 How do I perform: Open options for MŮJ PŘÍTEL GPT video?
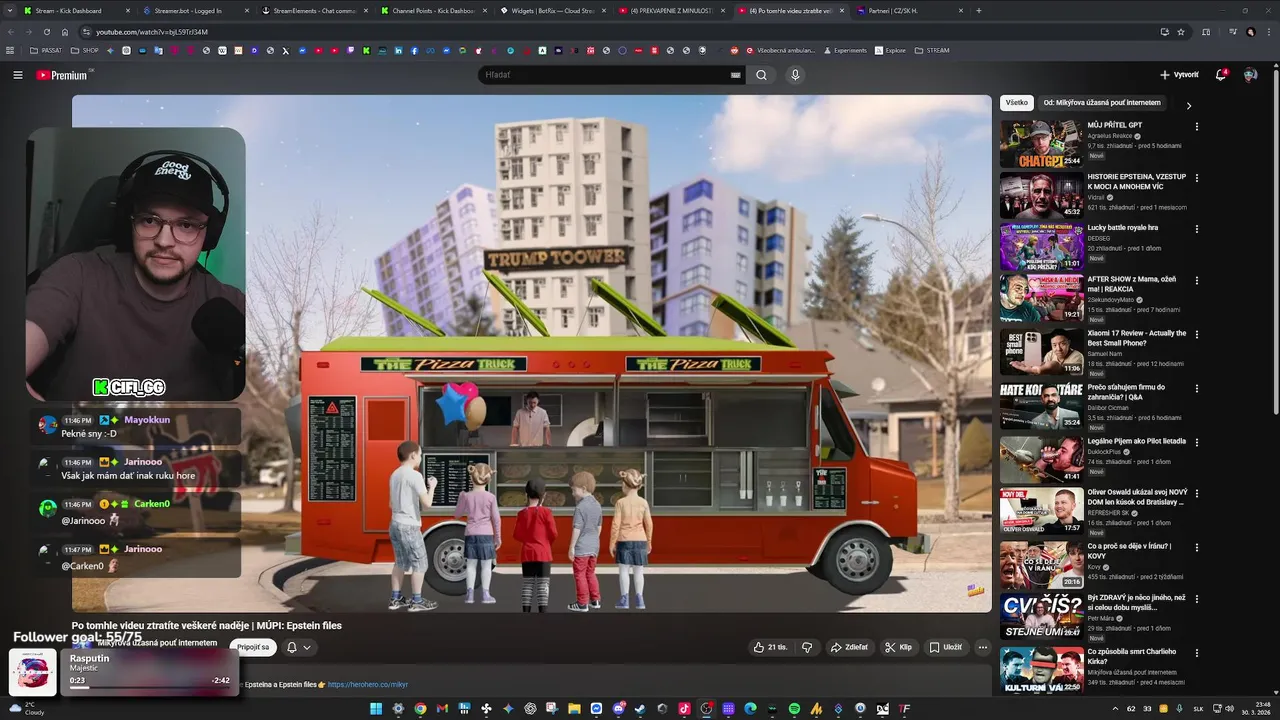pos(1196,127)
